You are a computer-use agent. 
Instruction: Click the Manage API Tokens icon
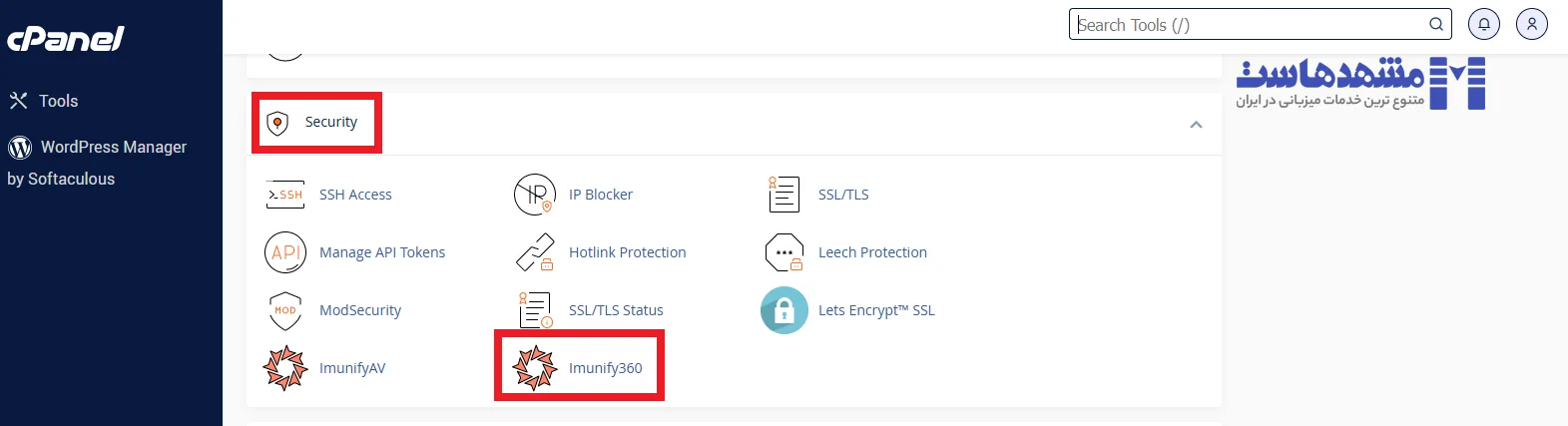point(285,252)
